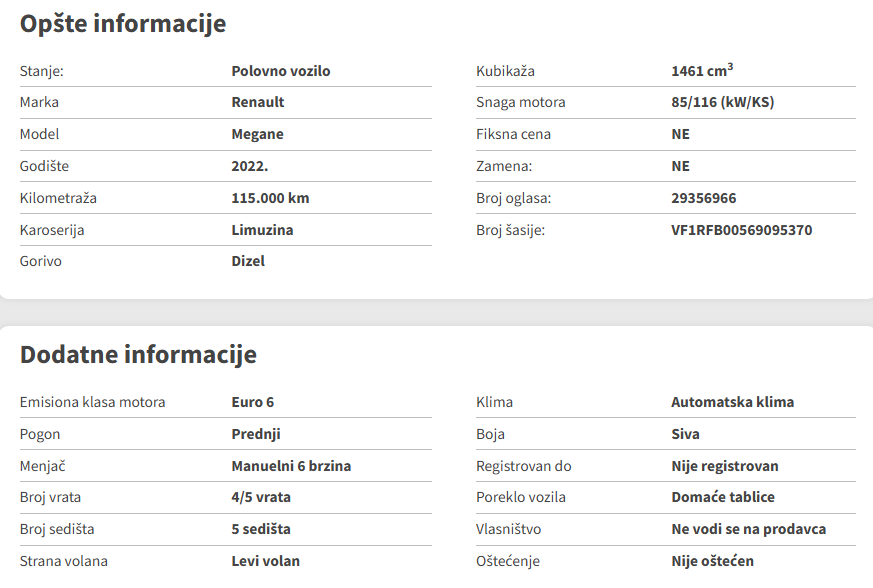The height and width of the screenshot is (588, 873).
Task: Select the emission value 'Euro 6'
Action: coord(253,402)
